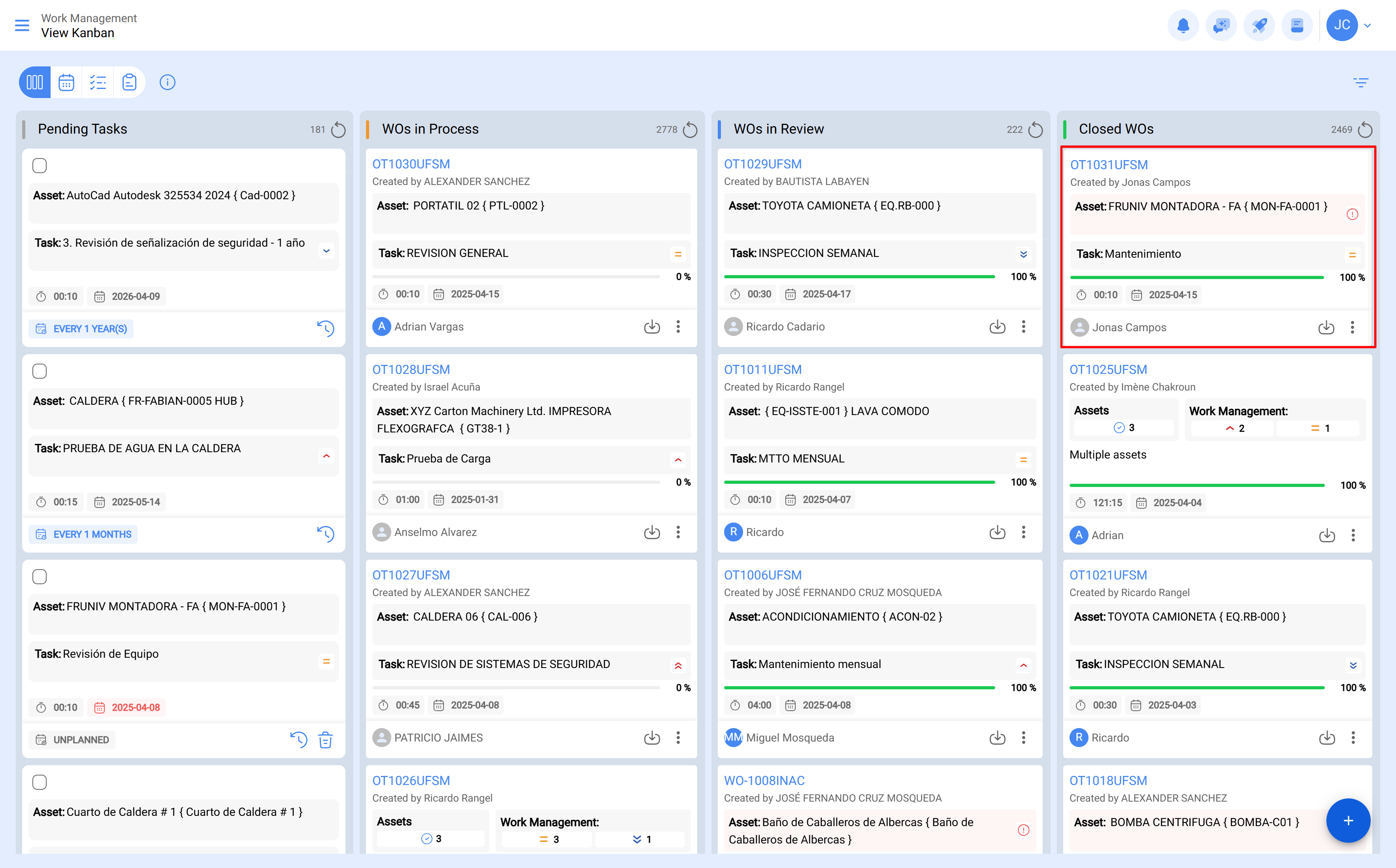Click the blue add new button
1396x868 pixels.
1348,820
